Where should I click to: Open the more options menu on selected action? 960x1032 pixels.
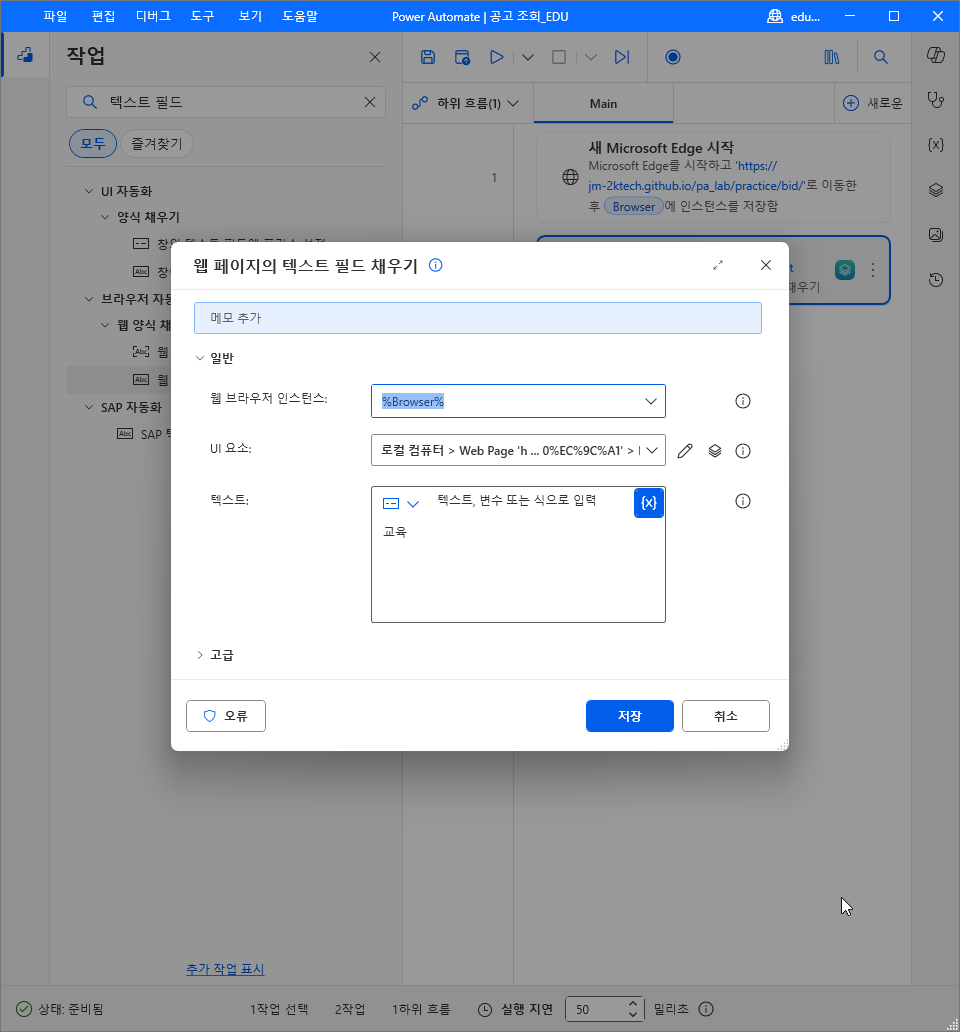point(872,270)
